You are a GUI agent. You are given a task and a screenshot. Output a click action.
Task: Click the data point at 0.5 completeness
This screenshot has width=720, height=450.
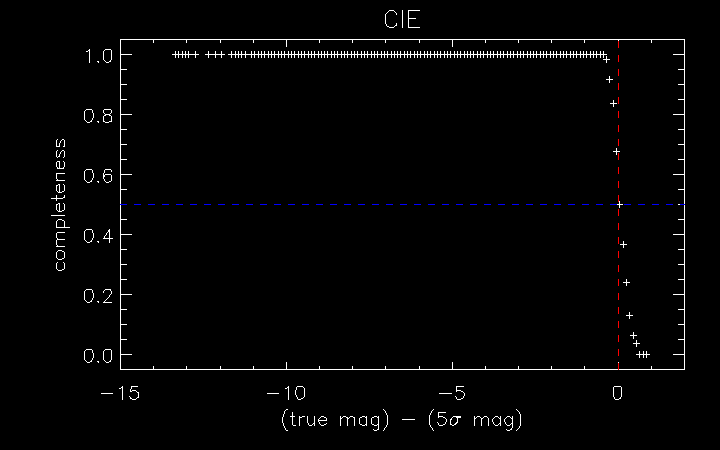(x=619, y=204)
